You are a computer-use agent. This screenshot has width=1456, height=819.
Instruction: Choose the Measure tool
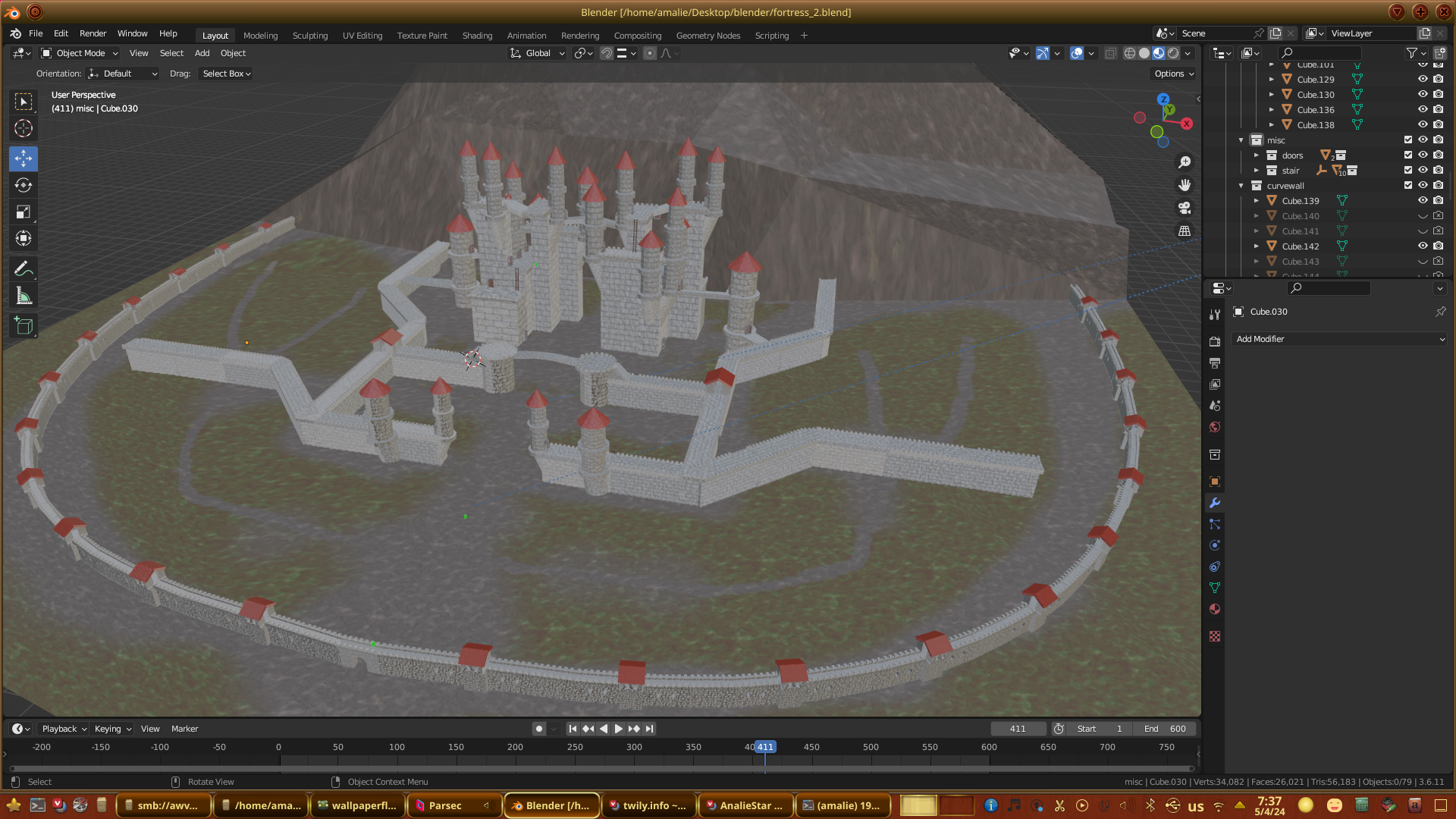point(24,297)
